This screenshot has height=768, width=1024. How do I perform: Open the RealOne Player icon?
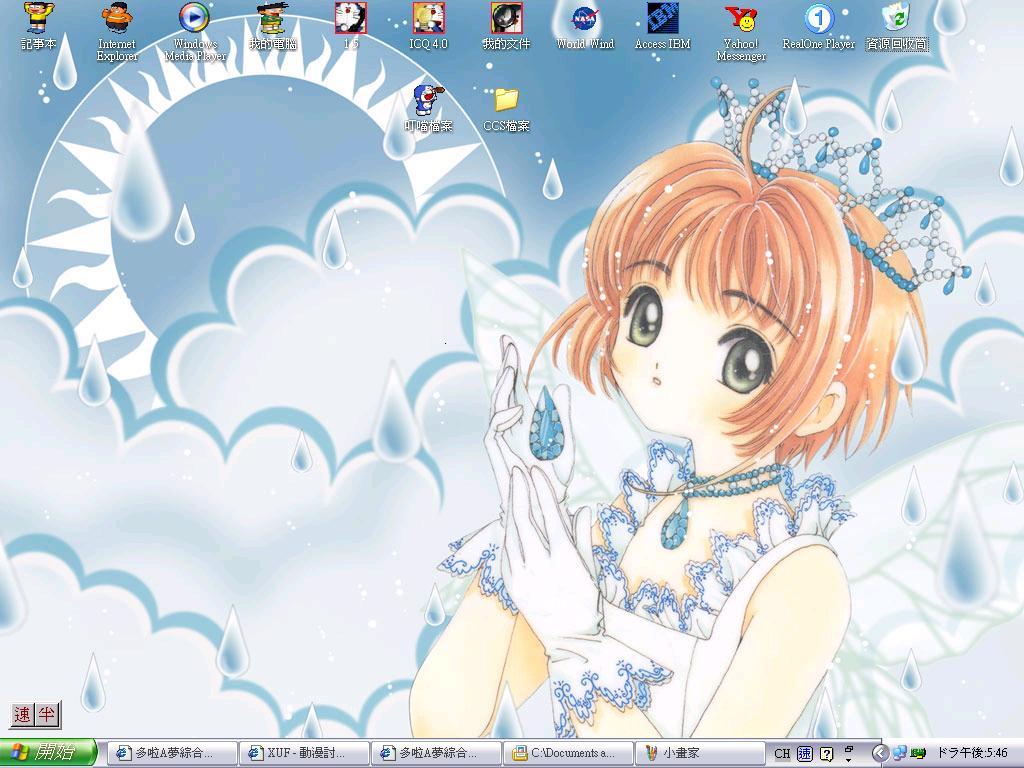tap(818, 26)
